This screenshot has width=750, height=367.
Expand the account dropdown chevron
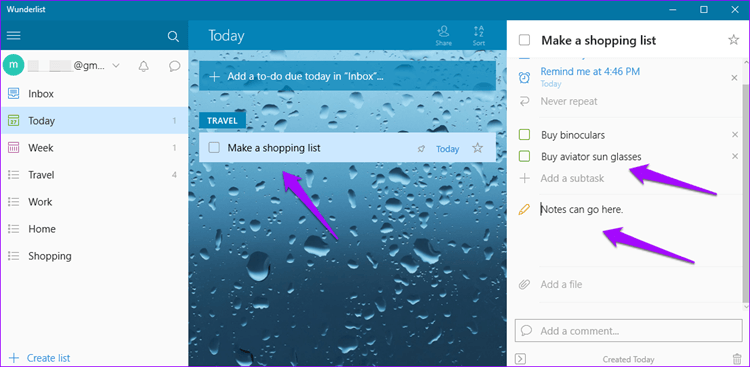pos(116,66)
